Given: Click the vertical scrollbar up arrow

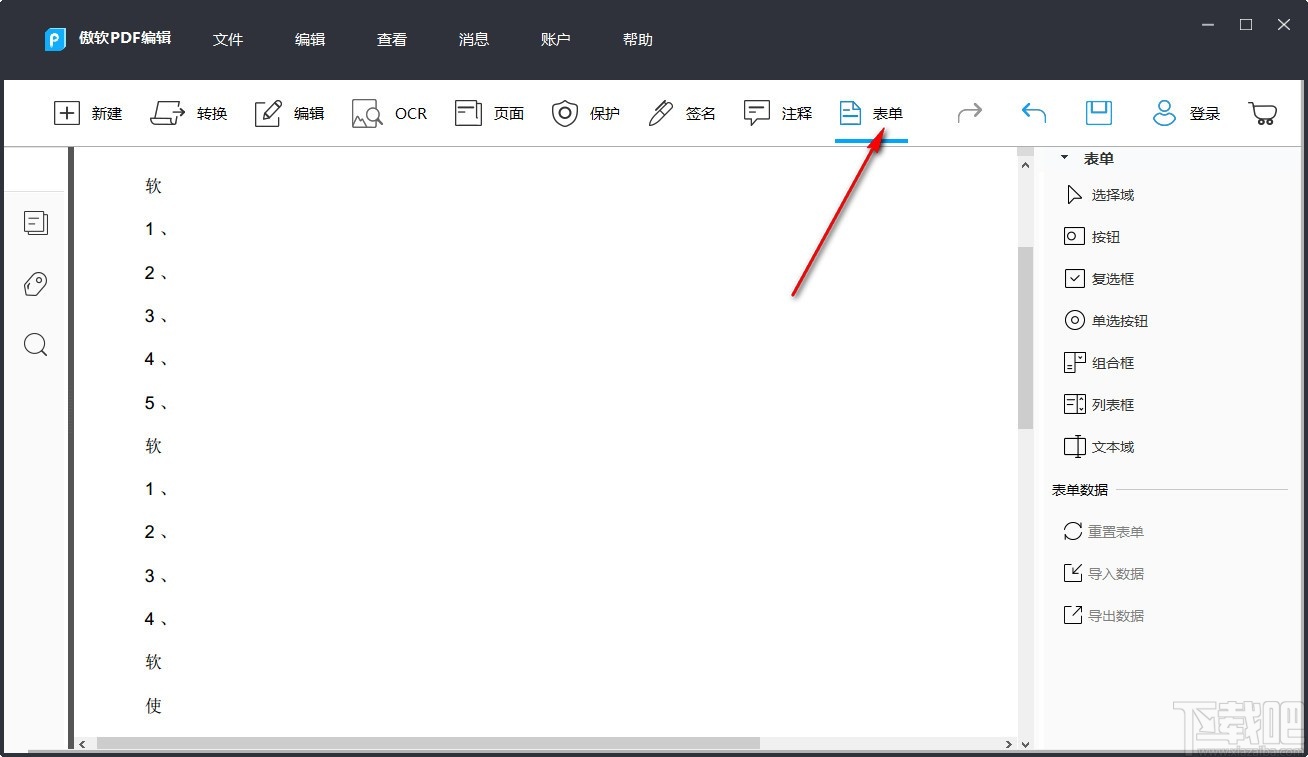Looking at the screenshot, I should click(1025, 164).
